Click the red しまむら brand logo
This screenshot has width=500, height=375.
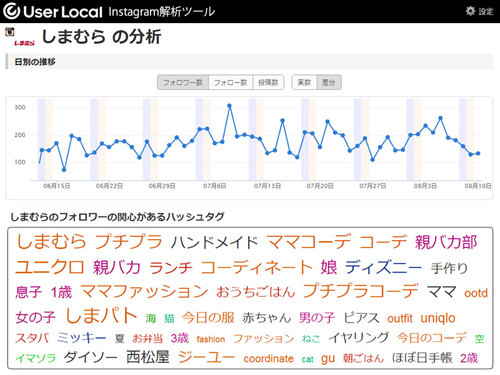tap(24, 43)
